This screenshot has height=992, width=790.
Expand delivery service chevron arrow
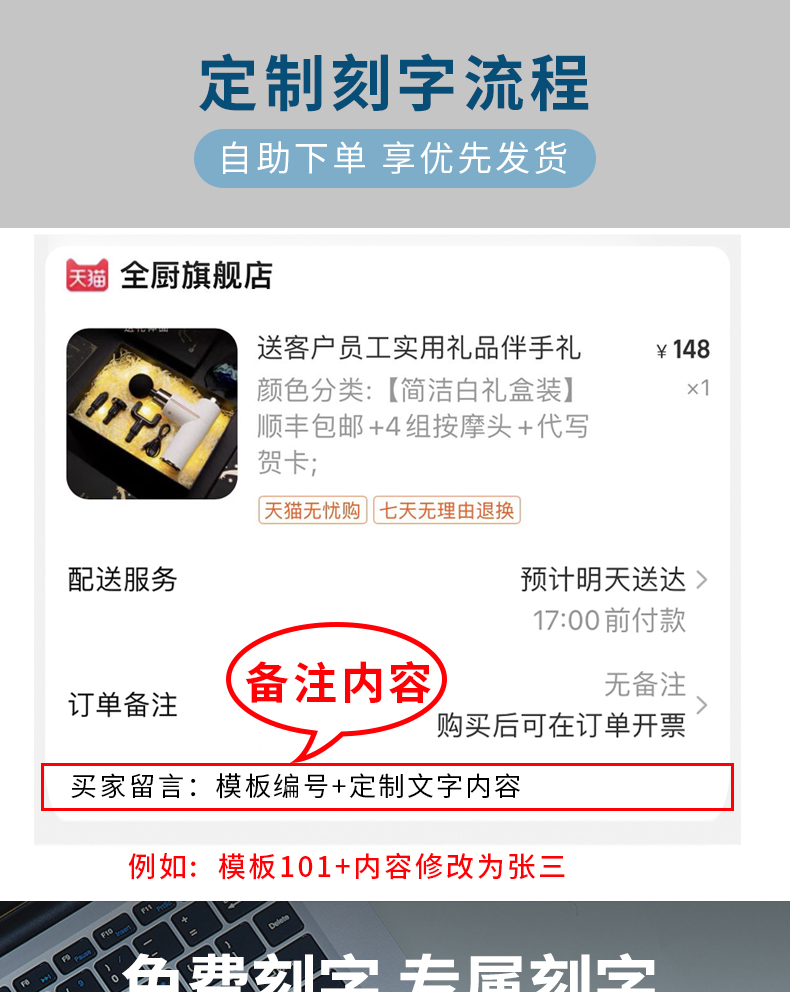(x=701, y=580)
